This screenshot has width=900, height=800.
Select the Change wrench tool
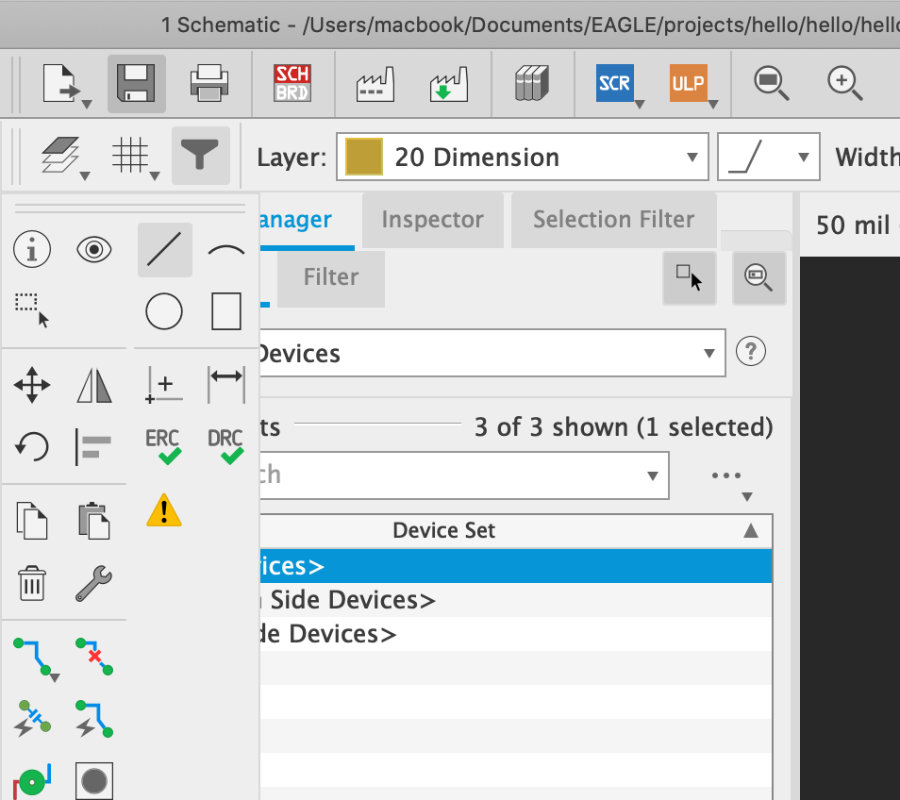pos(94,582)
